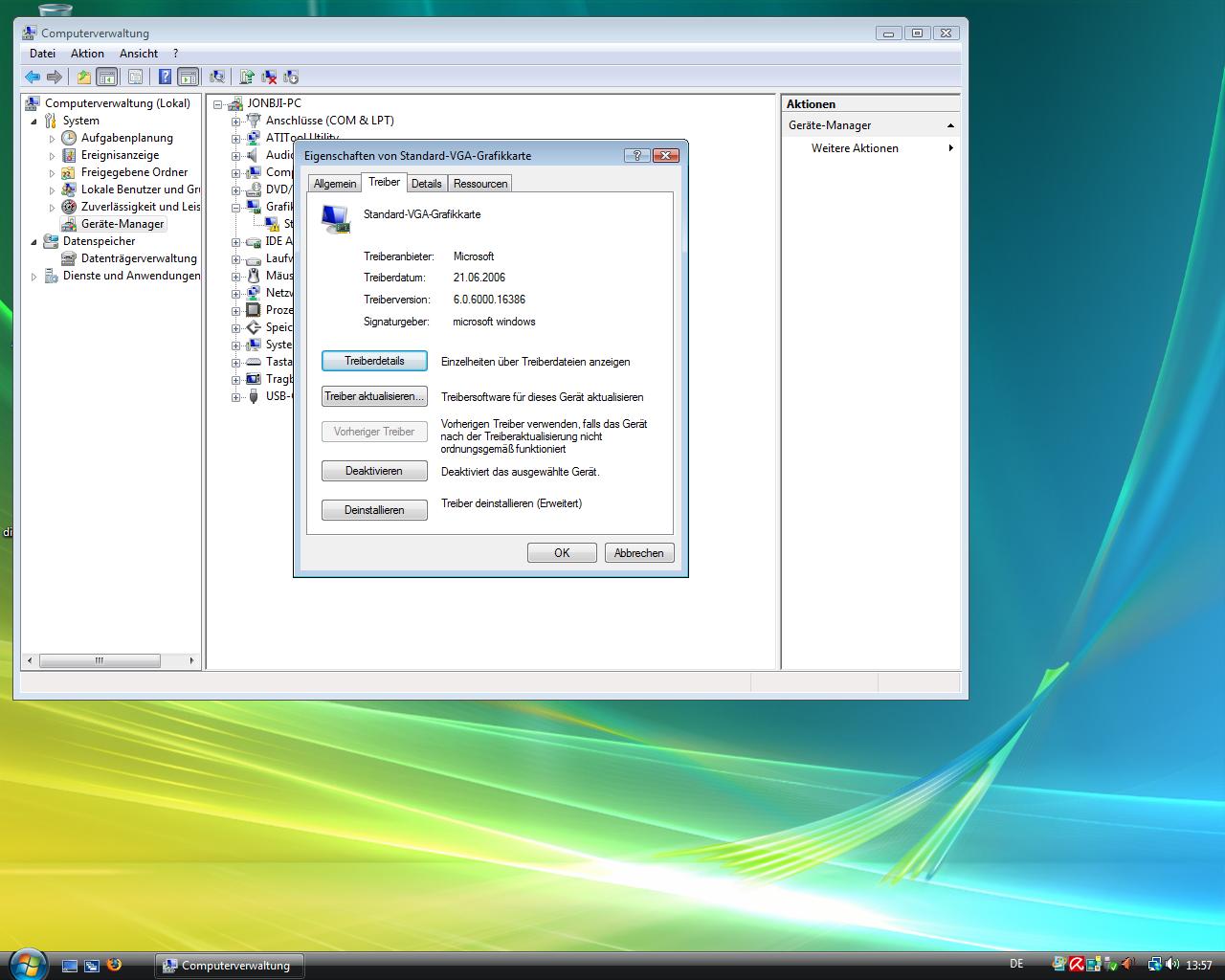Click the Anschlüsse (COM & LPT) port icon
1225x980 pixels.
253,121
